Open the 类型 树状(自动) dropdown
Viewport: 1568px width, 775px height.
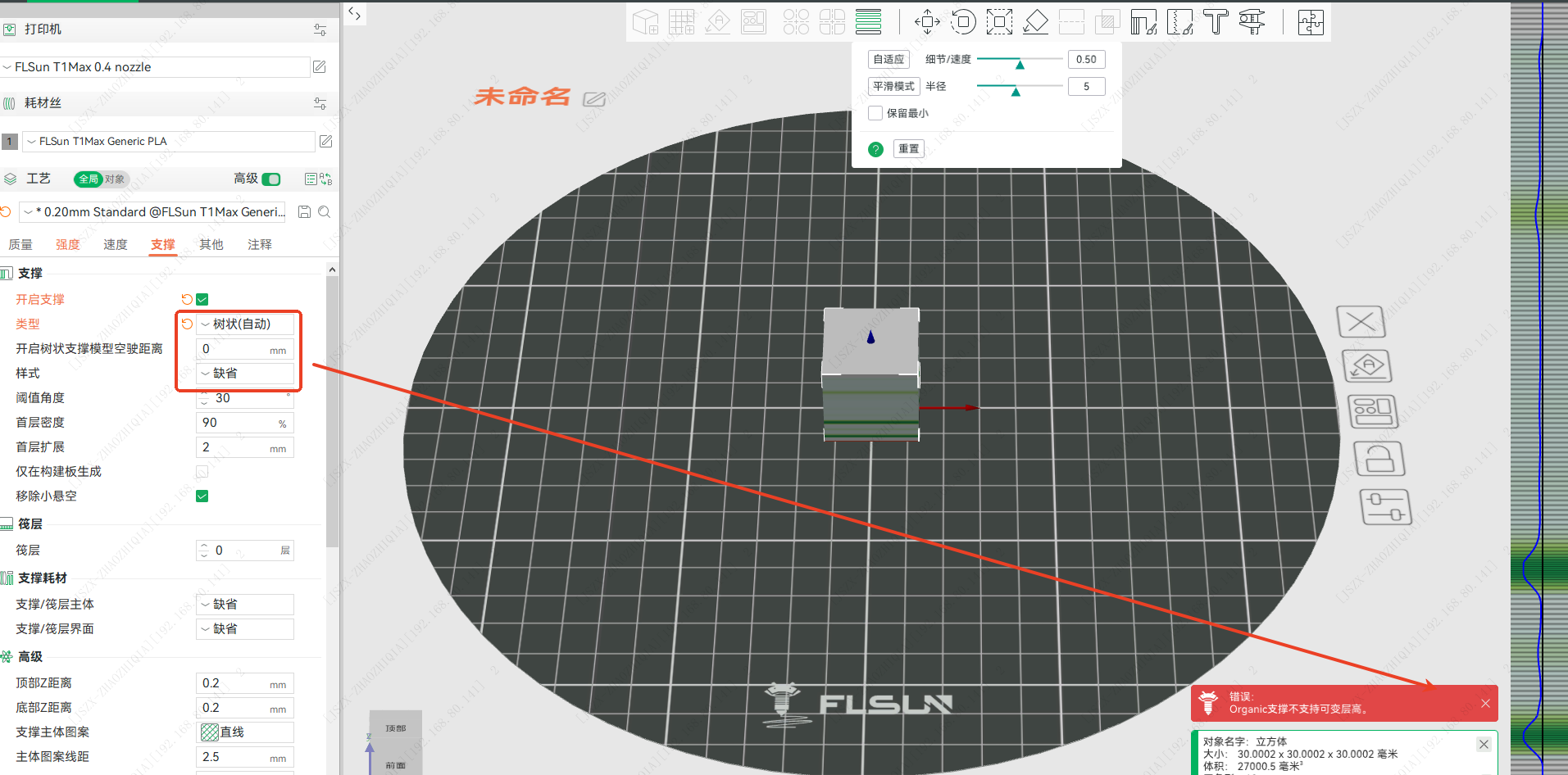[x=245, y=324]
